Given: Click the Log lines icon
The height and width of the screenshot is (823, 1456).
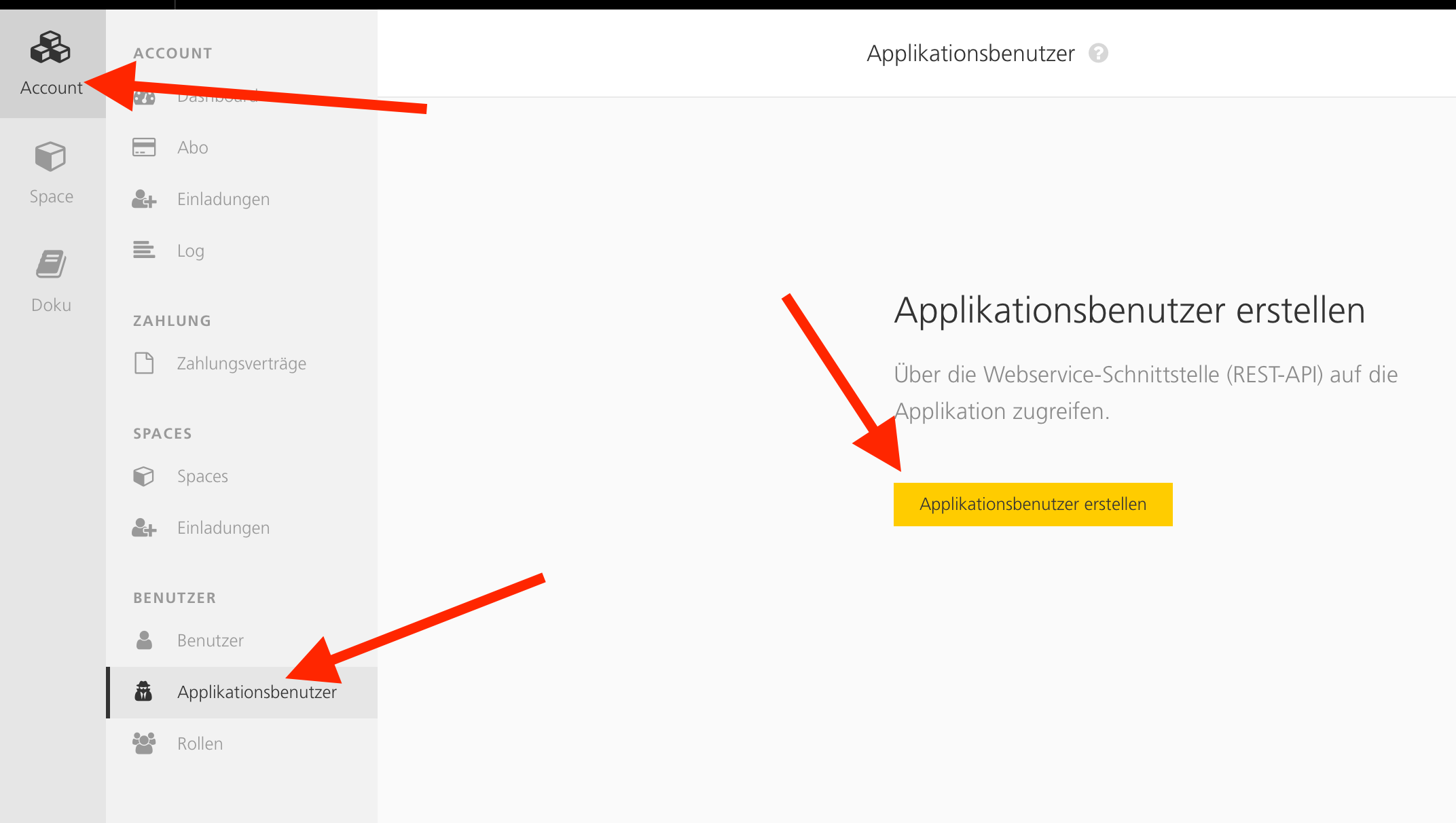Looking at the screenshot, I should point(144,251).
